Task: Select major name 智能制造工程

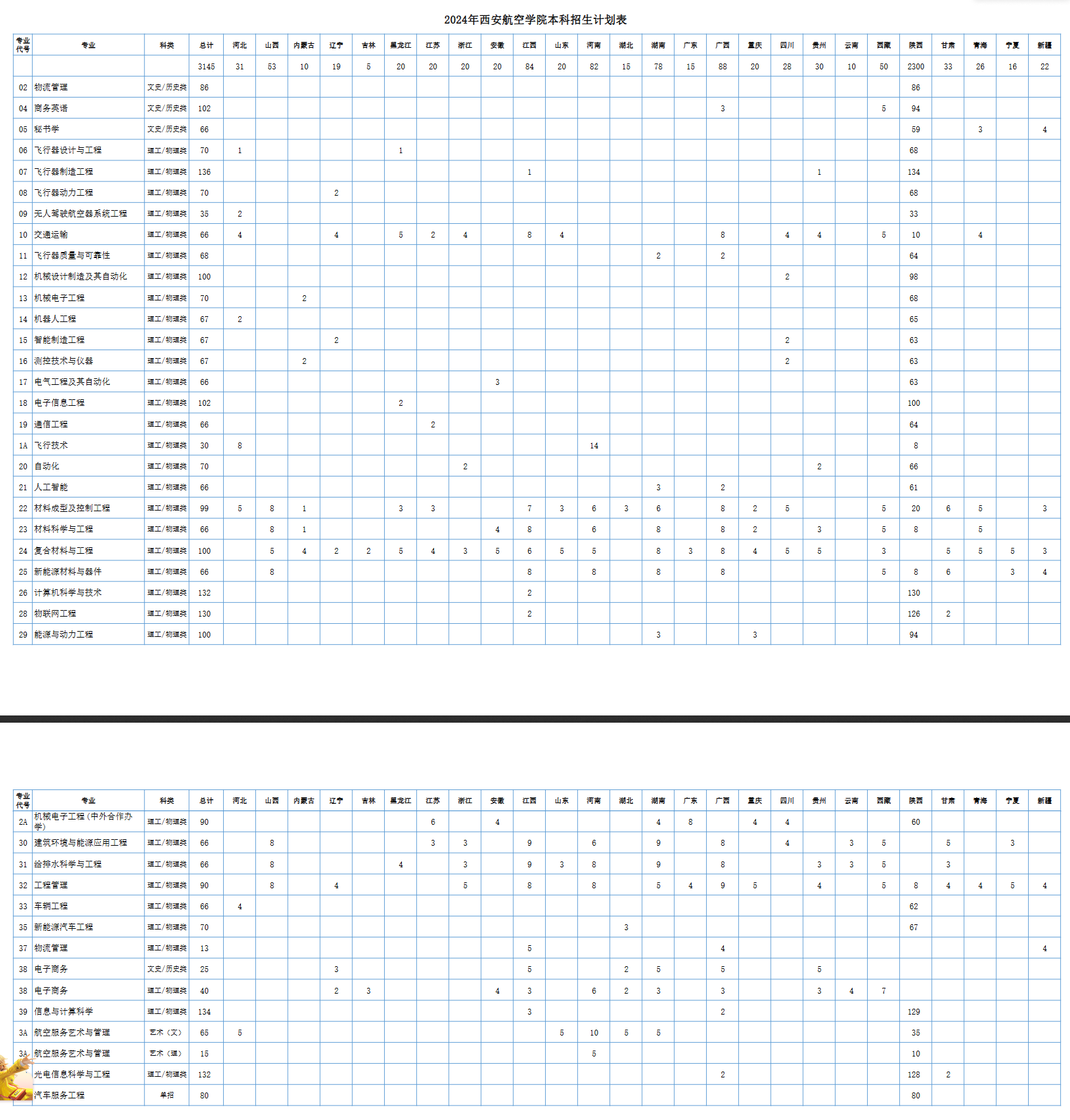Action: click(x=60, y=340)
